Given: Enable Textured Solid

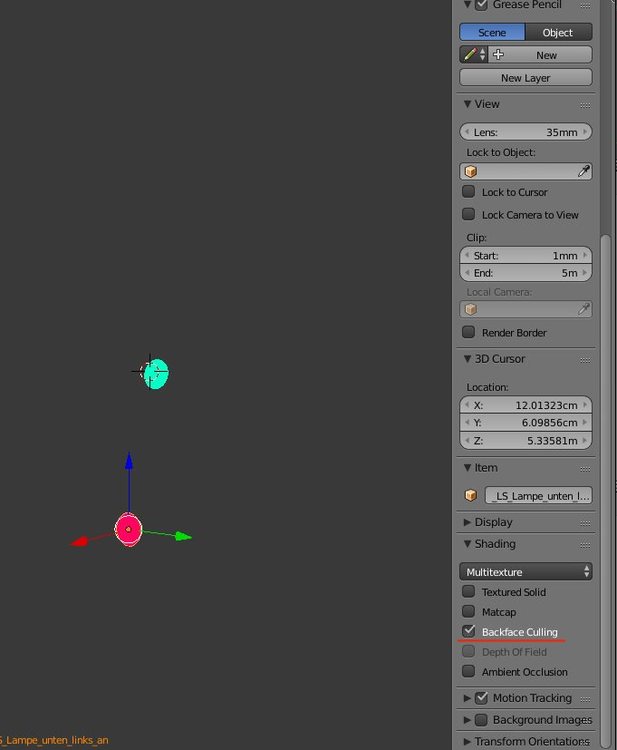Looking at the screenshot, I should [x=468, y=591].
